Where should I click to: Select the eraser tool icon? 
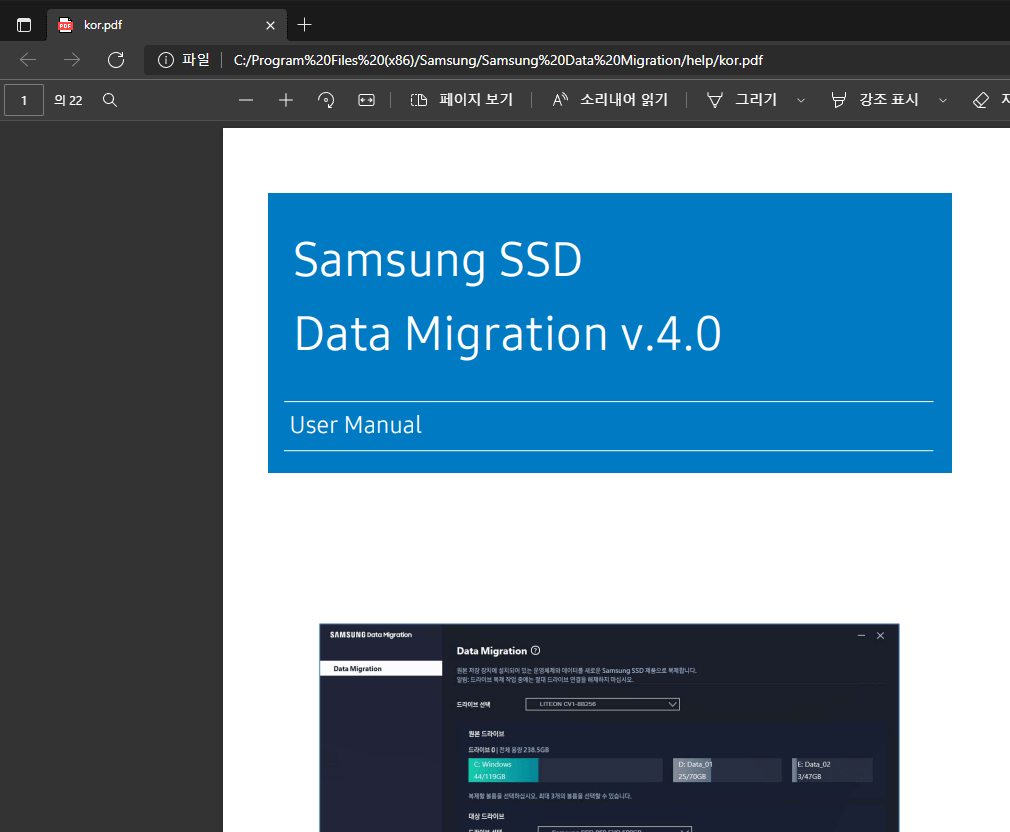[x=980, y=100]
